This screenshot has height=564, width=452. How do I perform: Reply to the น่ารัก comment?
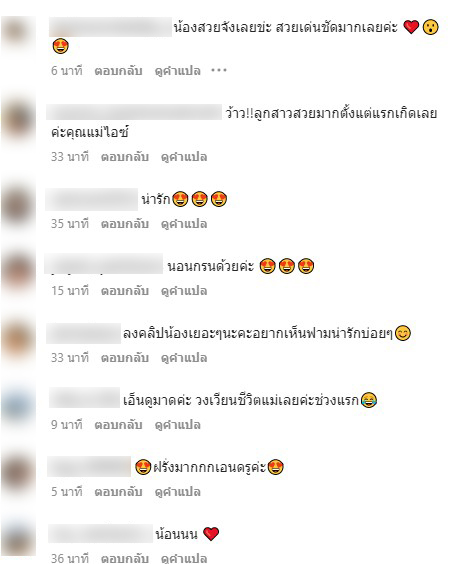[124, 224]
